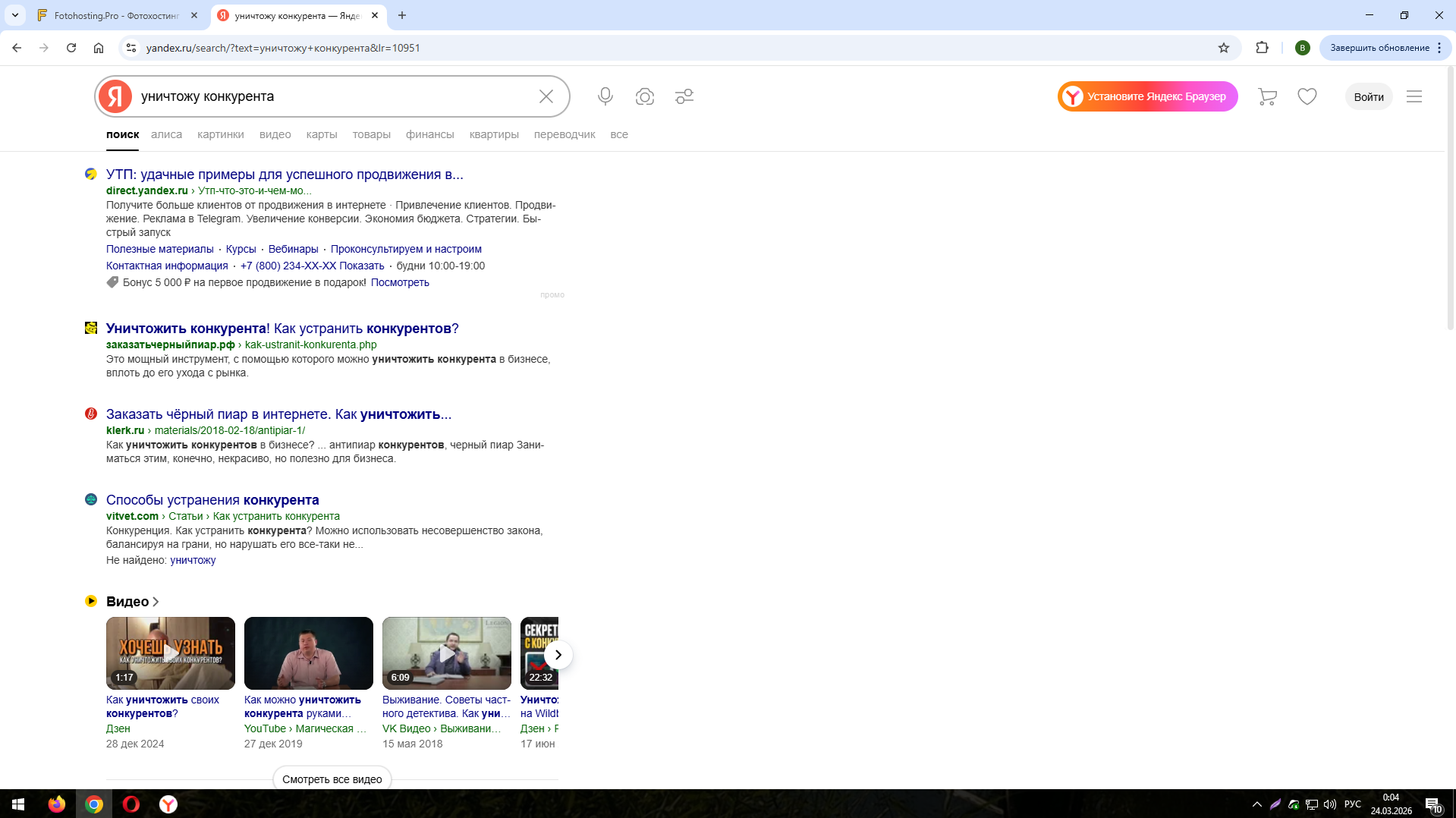
Task: Open the hamburger menu on Yandex page
Action: [x=1414, y=96]
